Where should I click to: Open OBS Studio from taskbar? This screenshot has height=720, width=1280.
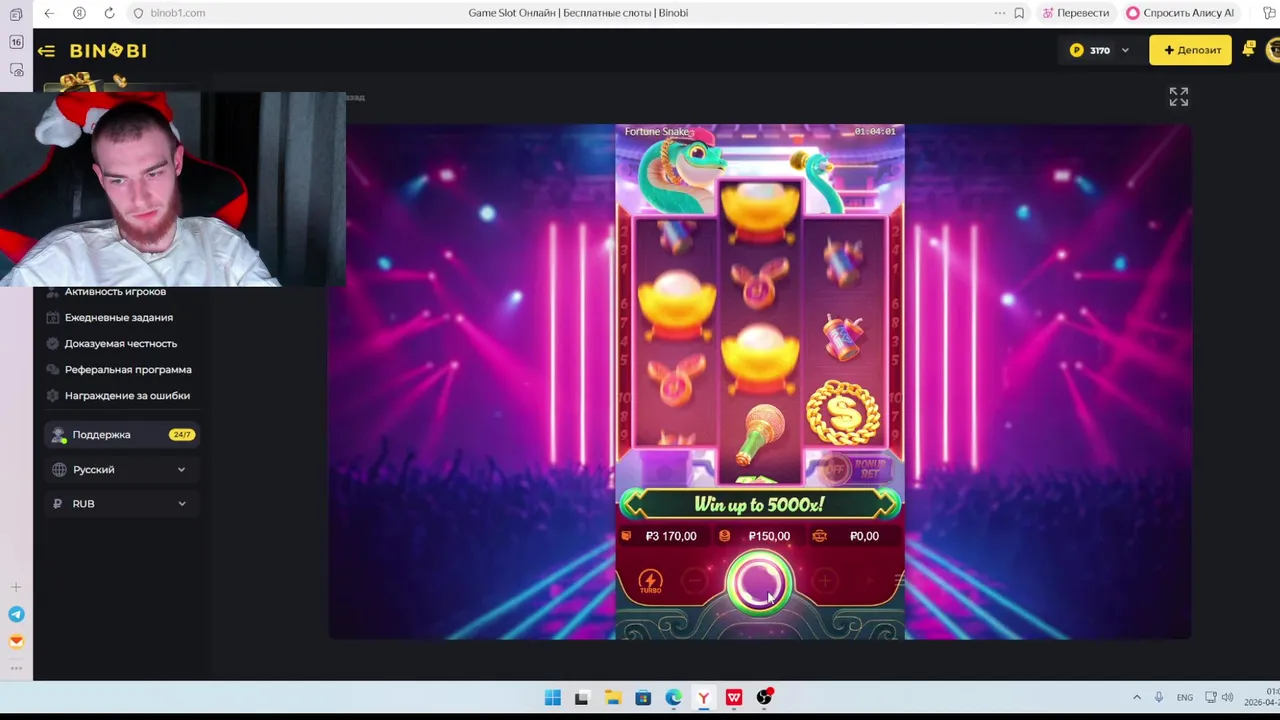coord(765,698)
